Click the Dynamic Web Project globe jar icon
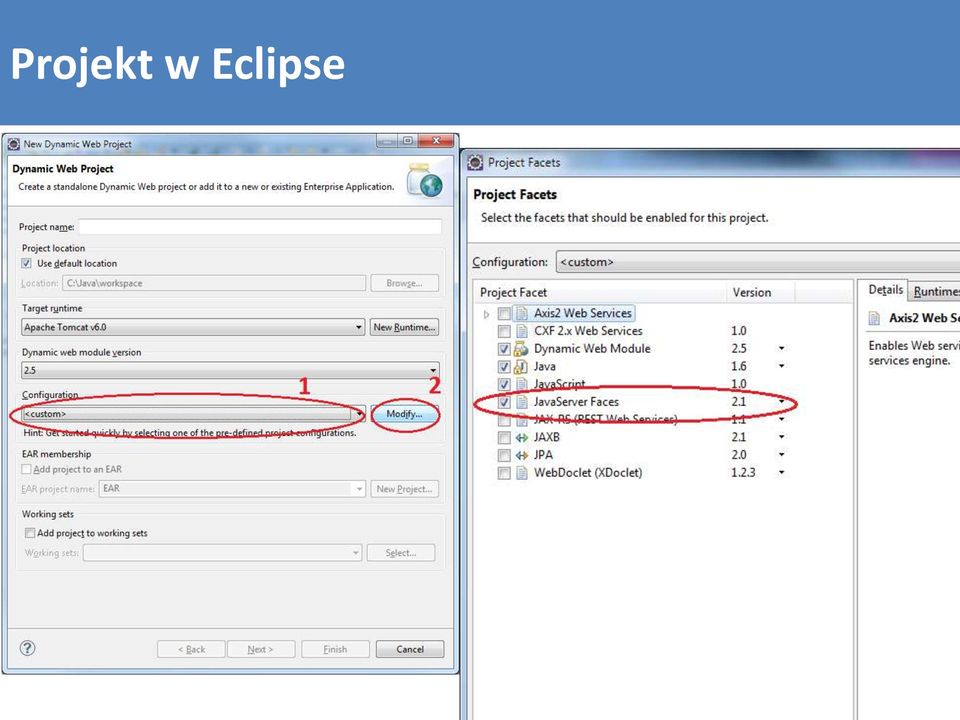Screen dimensions: 960x720 pos(425,181)
